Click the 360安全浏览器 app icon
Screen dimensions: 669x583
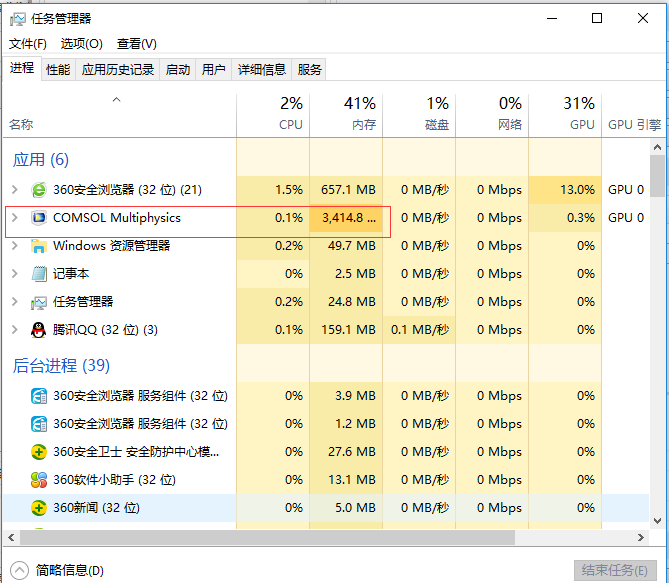(x=39, y=190)
